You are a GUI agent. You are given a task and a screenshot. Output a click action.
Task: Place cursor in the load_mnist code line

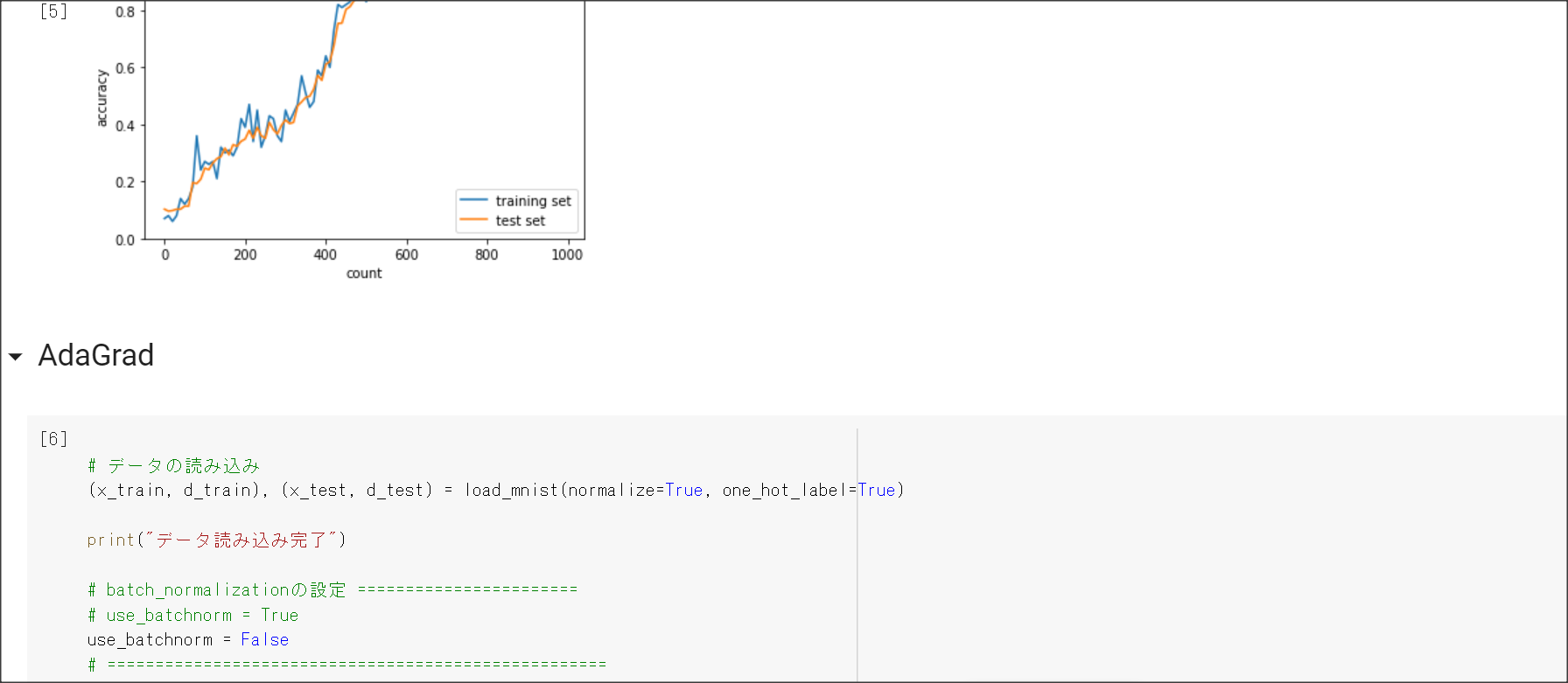(495, 491)
